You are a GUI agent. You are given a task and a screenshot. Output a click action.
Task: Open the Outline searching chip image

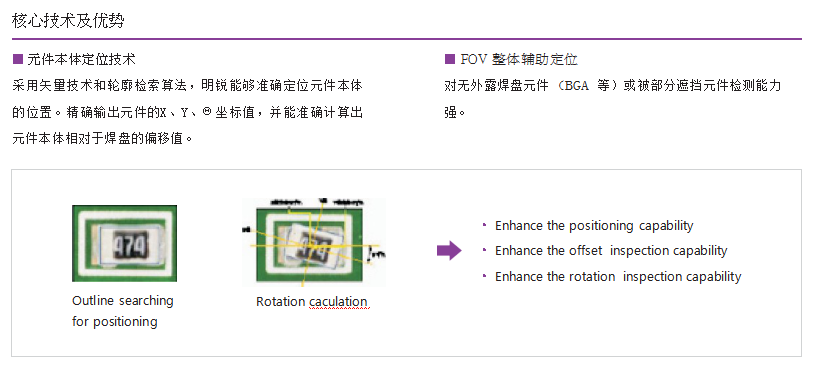[124, 243]
